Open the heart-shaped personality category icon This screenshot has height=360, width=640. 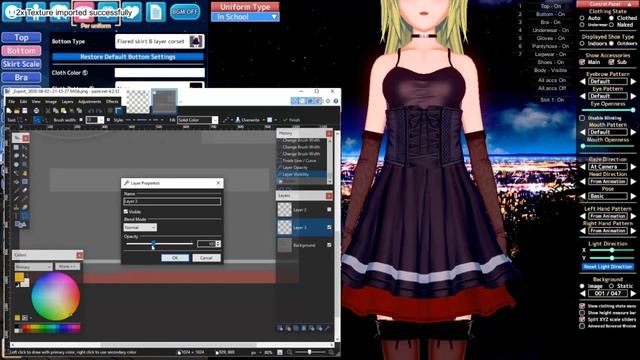point(132,12)
